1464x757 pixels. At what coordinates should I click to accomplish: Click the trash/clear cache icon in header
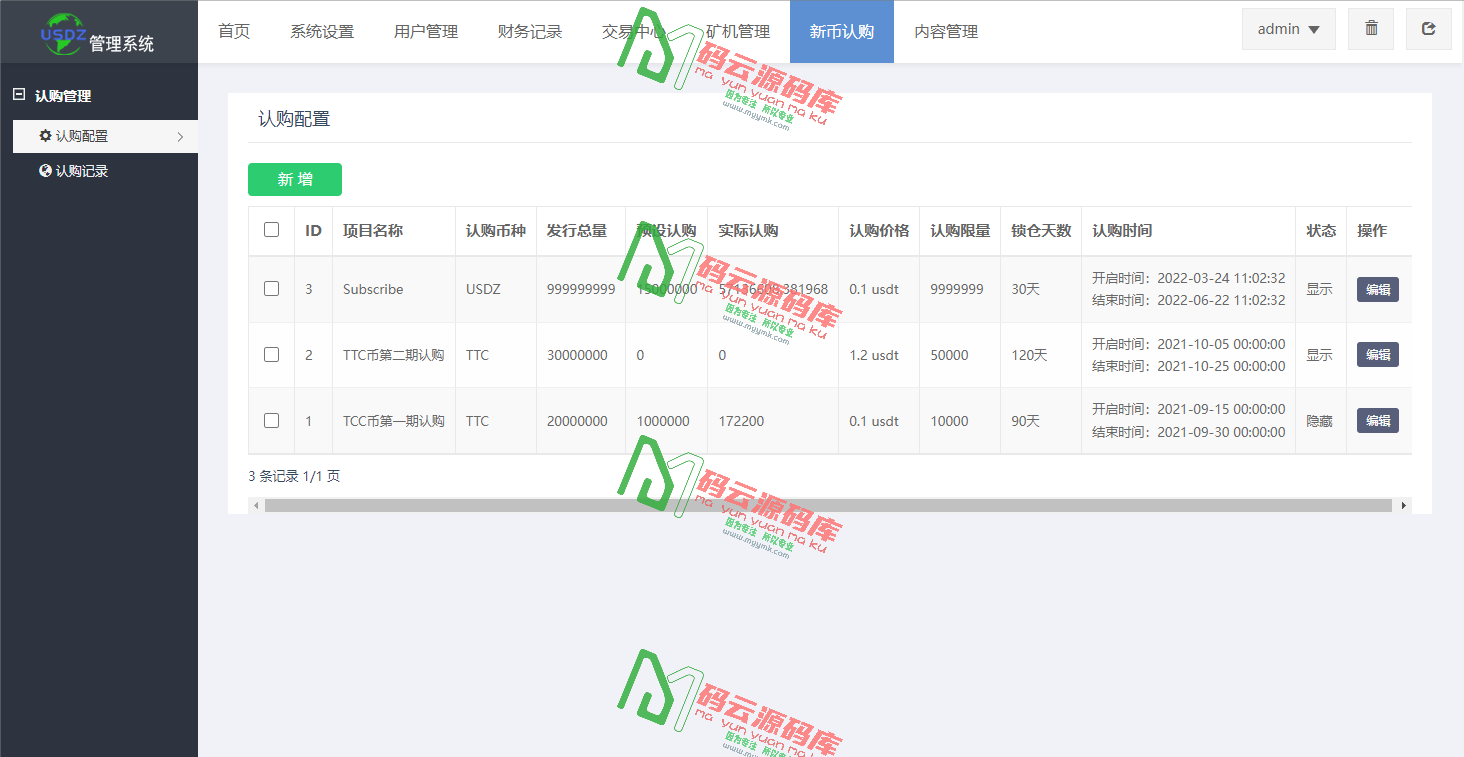[1370, 28]
